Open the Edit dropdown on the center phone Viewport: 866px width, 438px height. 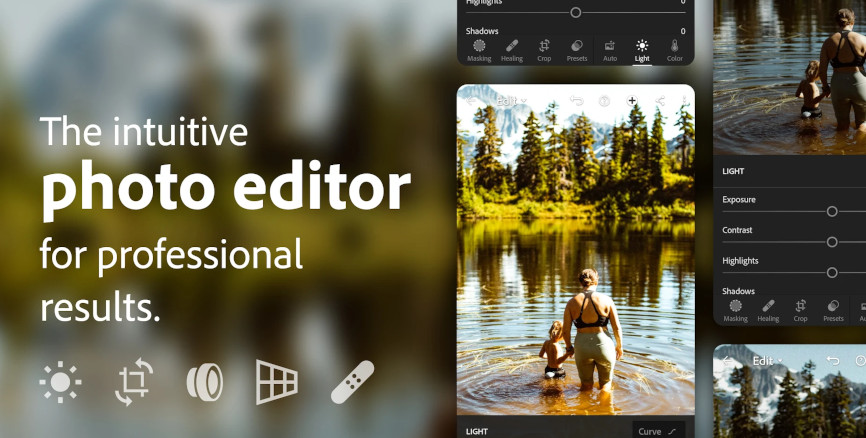tap(511, 101)
